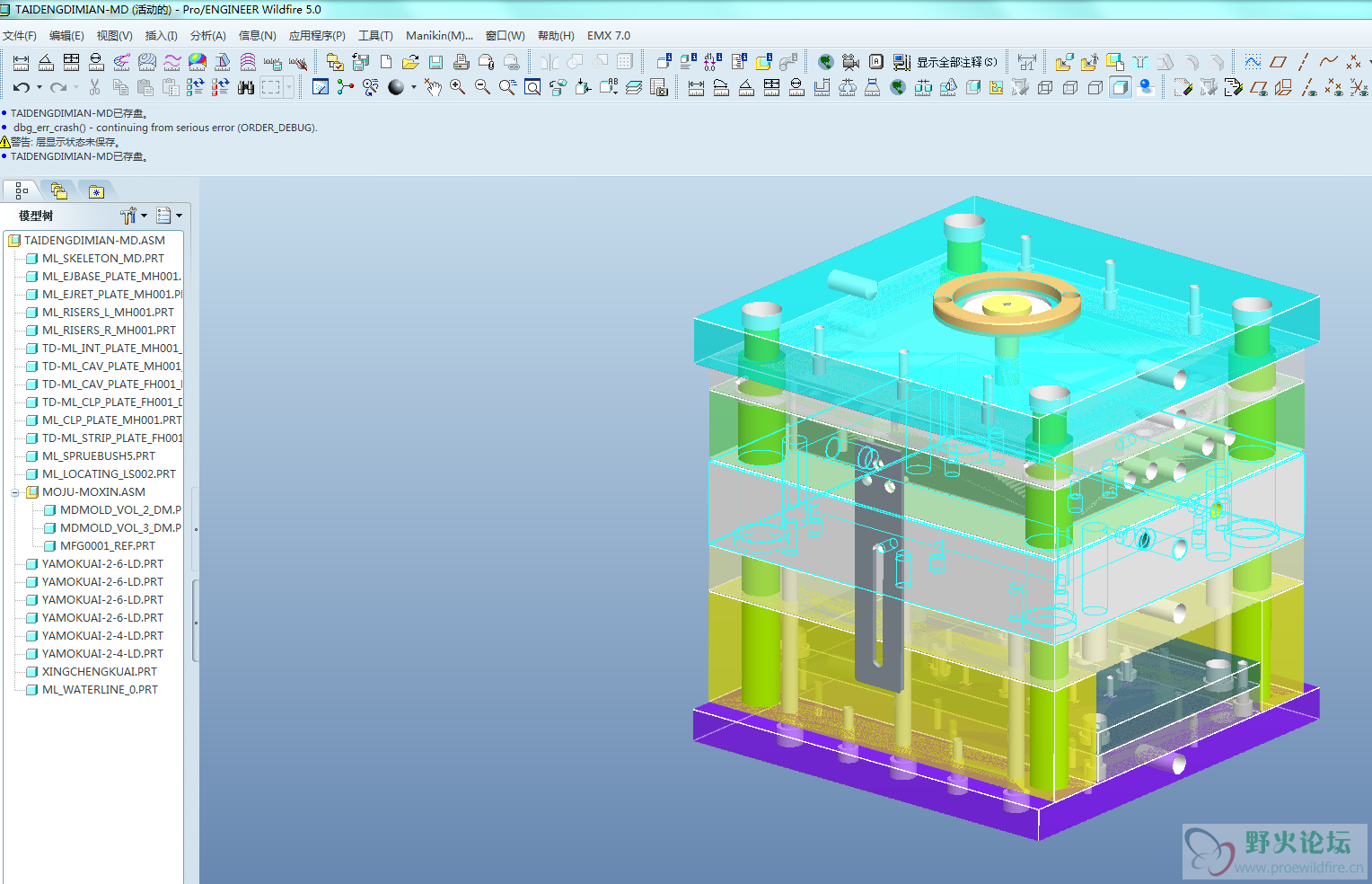Screen dimensions: 1372x884
Task: Click the rainbow shaded curvature analysis icon
Action: (x=197, y=62)
